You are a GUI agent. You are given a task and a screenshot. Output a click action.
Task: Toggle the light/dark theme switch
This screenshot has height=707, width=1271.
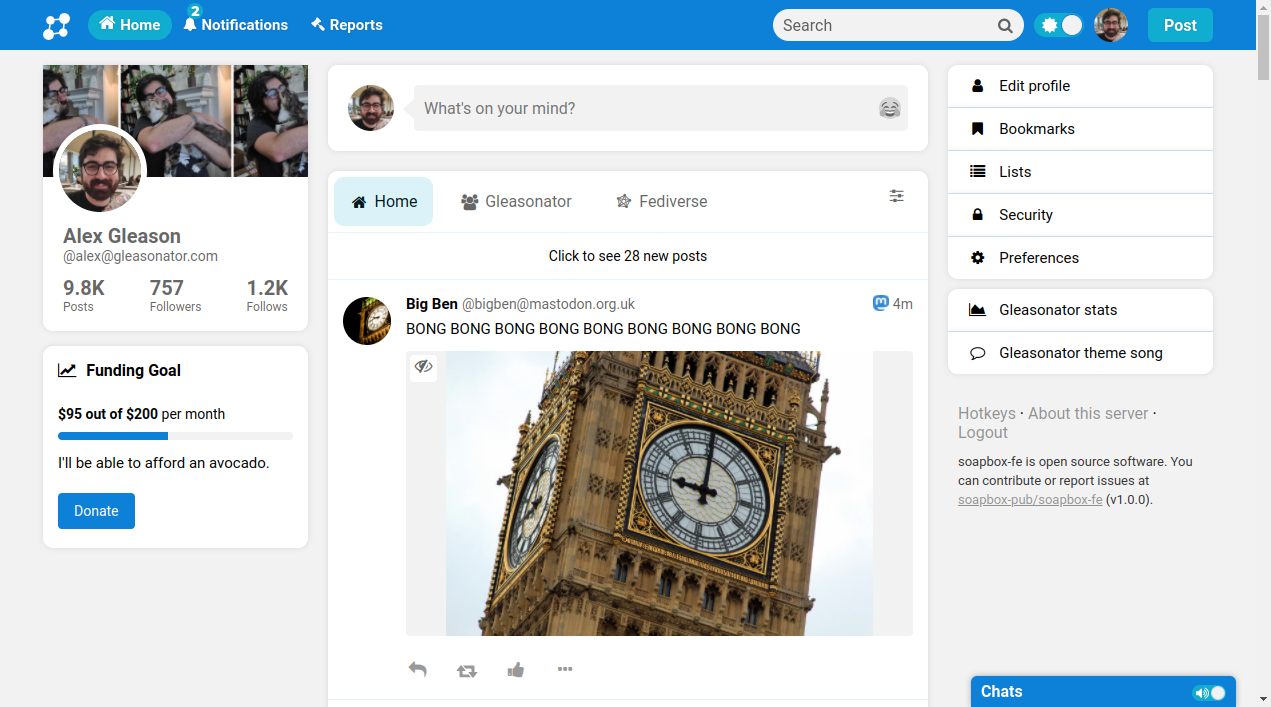click(1059, 26)
